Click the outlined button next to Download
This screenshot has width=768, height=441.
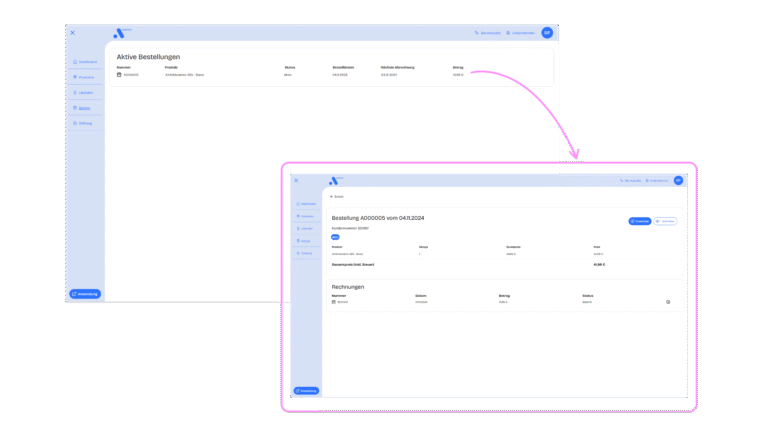click(x=665, y=221)
